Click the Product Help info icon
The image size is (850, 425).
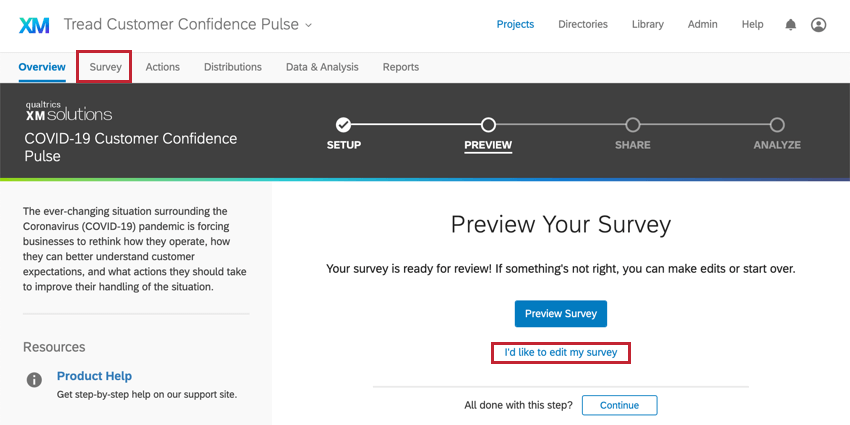click(x=34, y=380)
